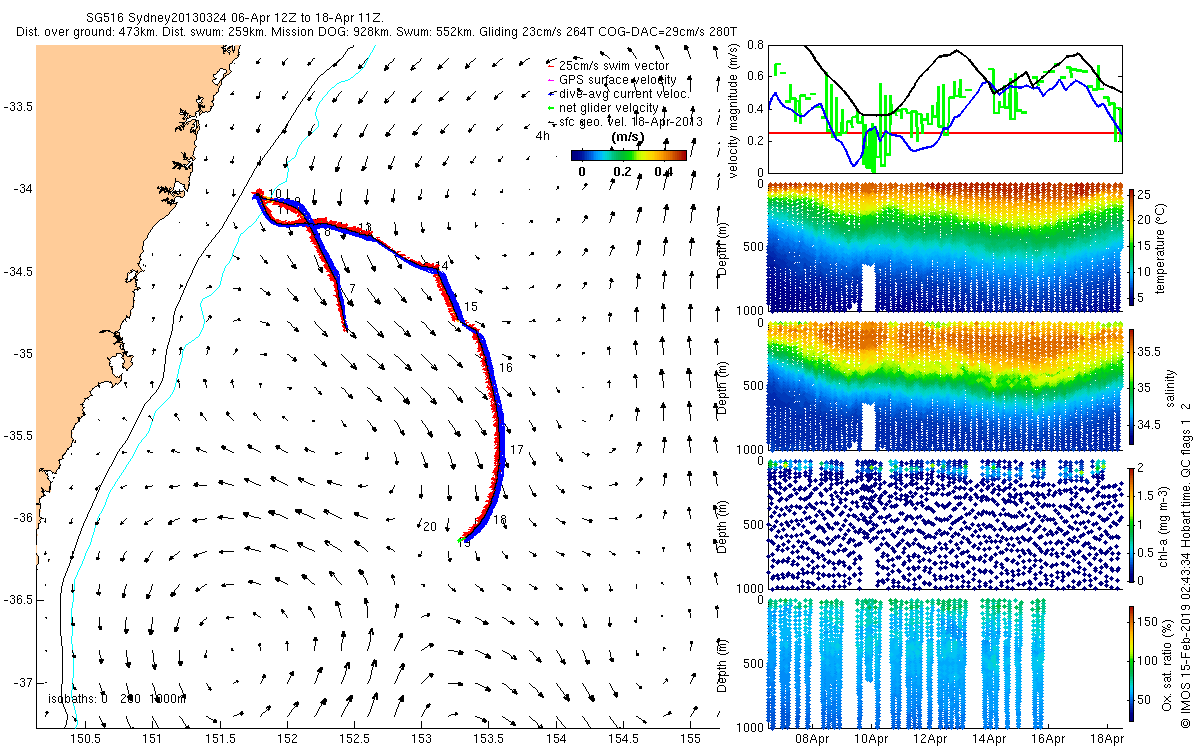Click the '0.8' tick on the velocity magnitude axis
The height and width of the screenshot is (750, 1200).
(755, 45)
